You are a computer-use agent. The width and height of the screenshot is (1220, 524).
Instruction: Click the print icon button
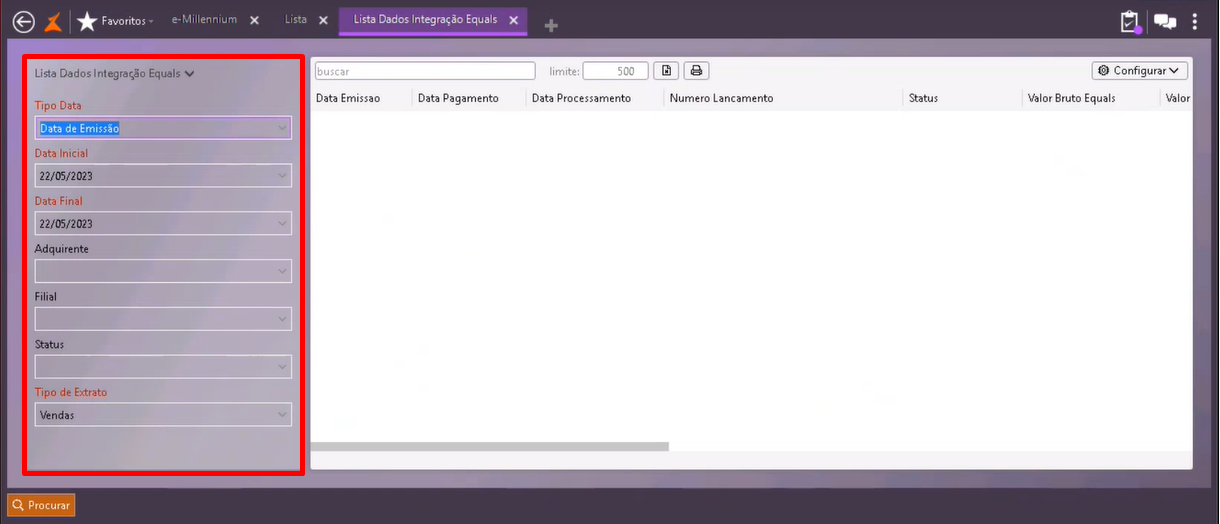(697, 71)
